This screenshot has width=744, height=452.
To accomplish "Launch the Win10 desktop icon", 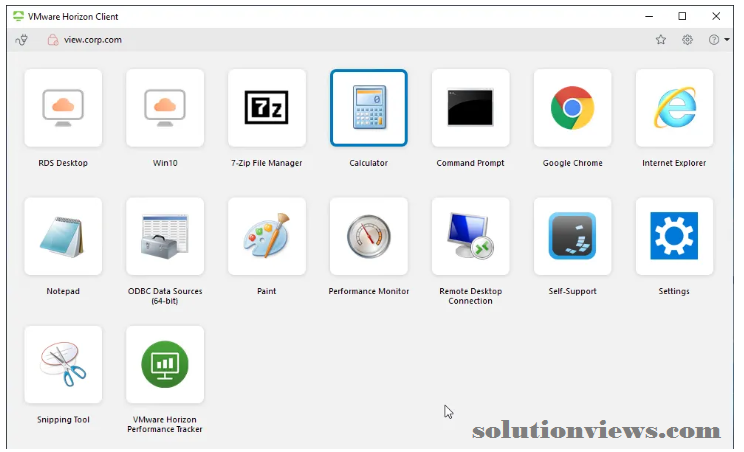I will click(x=165, y=108).
